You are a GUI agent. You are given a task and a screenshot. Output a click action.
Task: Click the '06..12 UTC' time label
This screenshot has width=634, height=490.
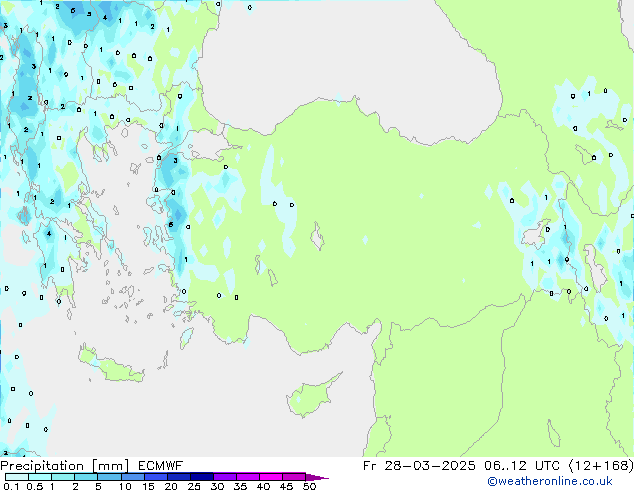522,466
